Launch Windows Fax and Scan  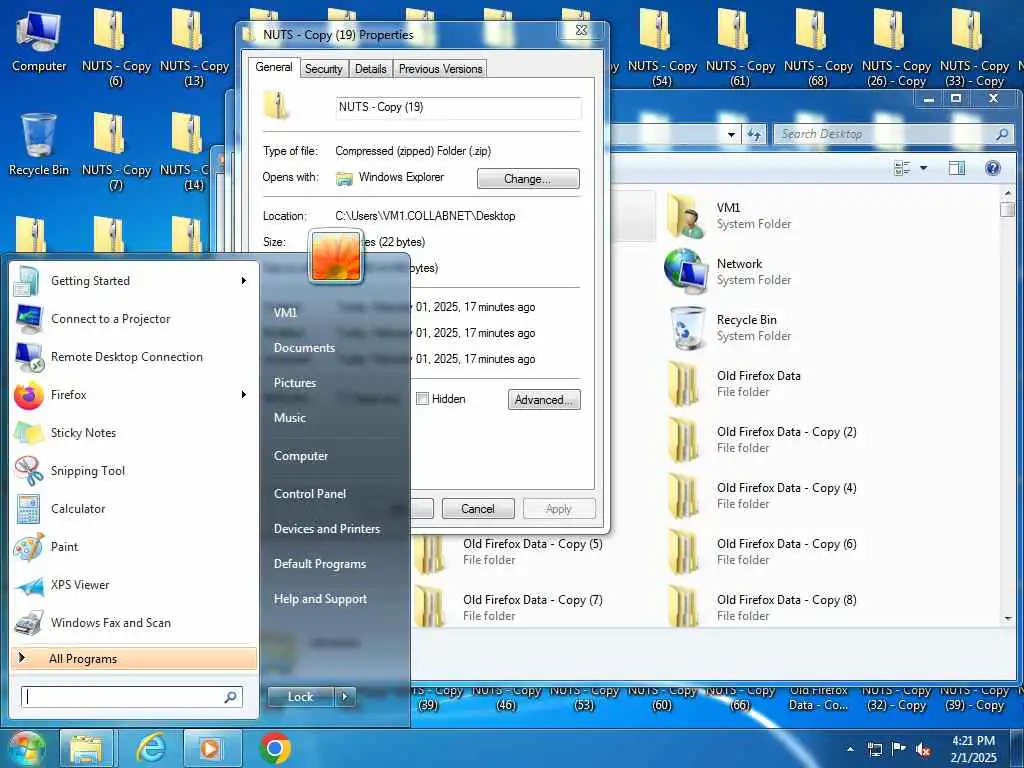tap(133, 622)
